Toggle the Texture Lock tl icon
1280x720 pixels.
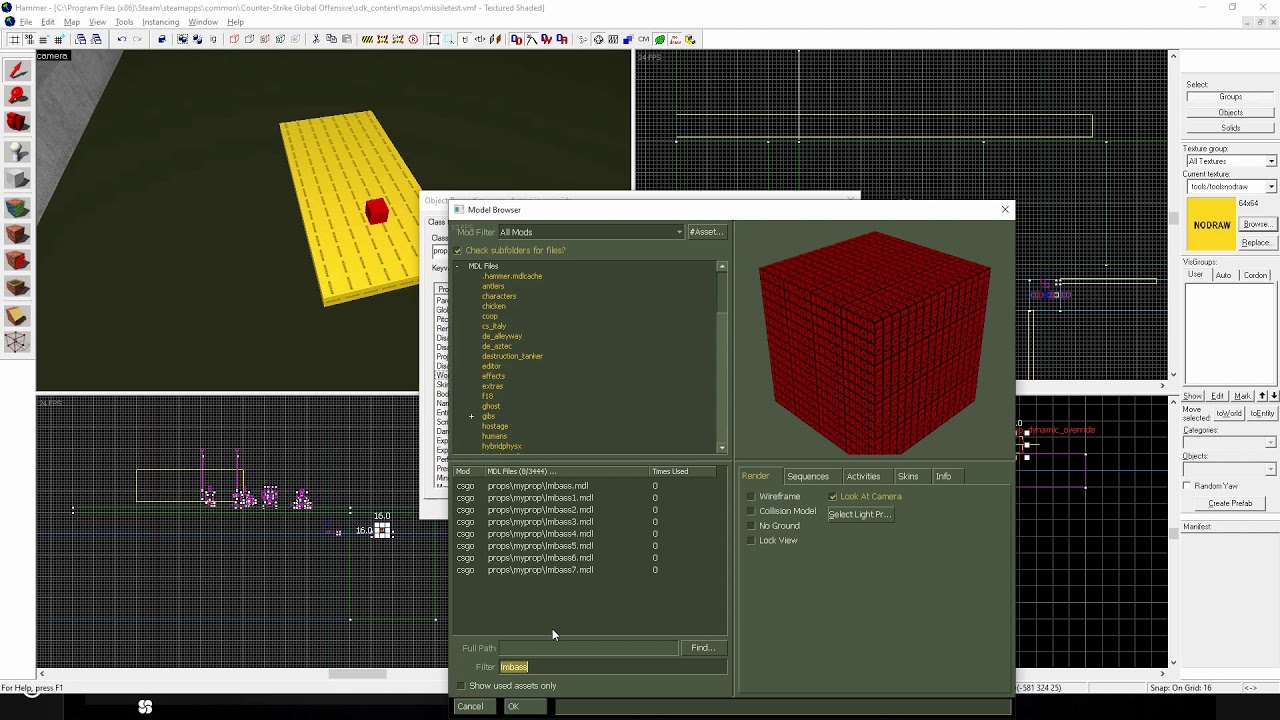pos(465,40)
